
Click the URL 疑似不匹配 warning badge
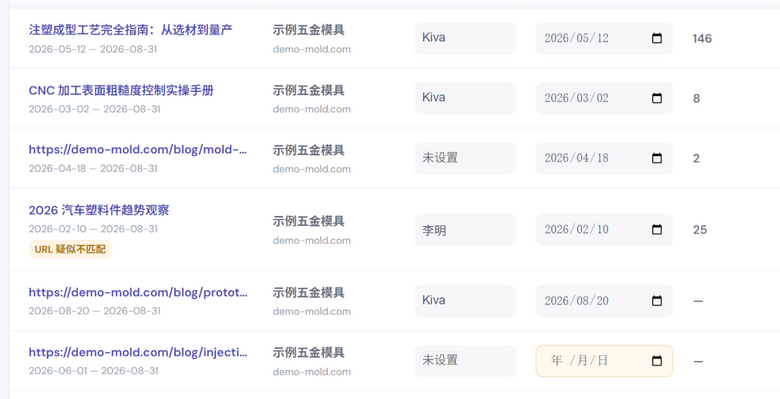click(70, 249)
